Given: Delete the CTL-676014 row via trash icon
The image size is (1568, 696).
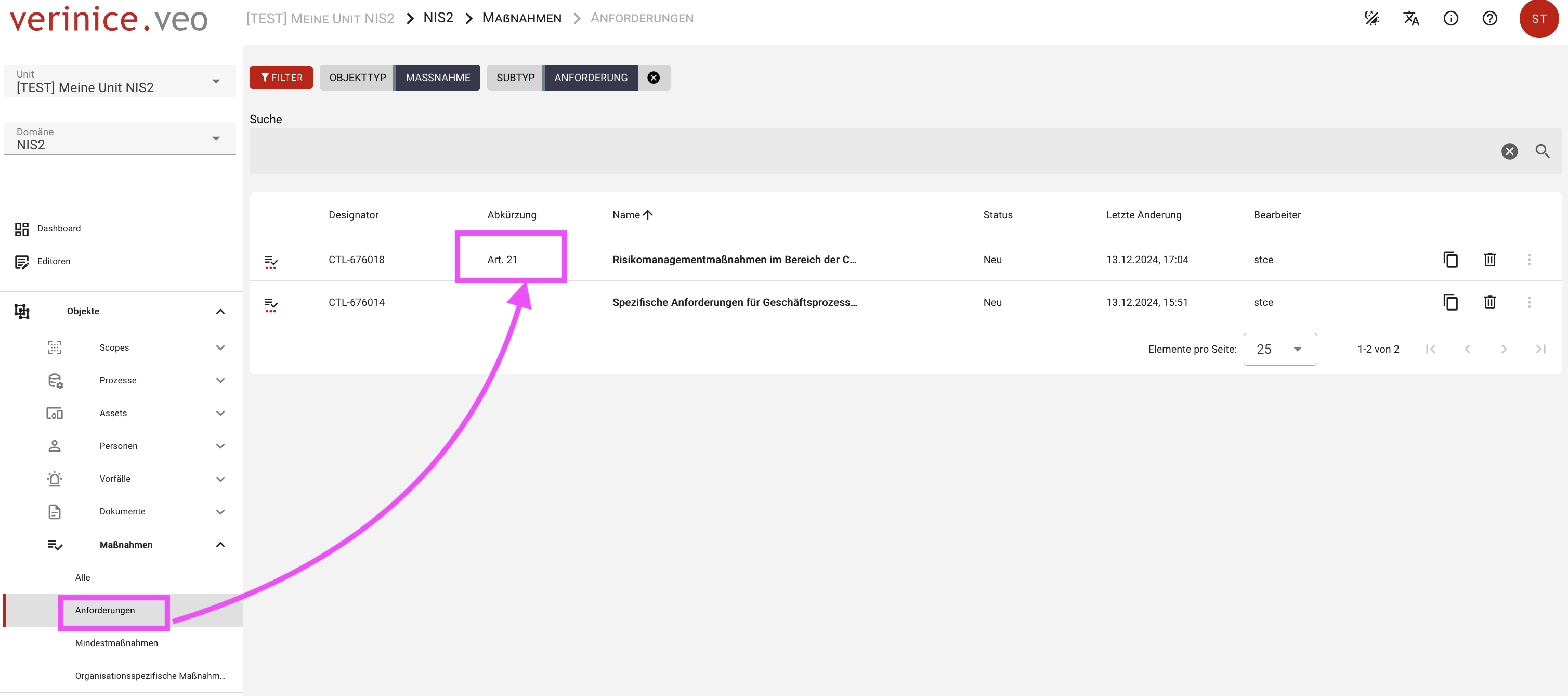Looking at the screenshot, I should 1489,302.
